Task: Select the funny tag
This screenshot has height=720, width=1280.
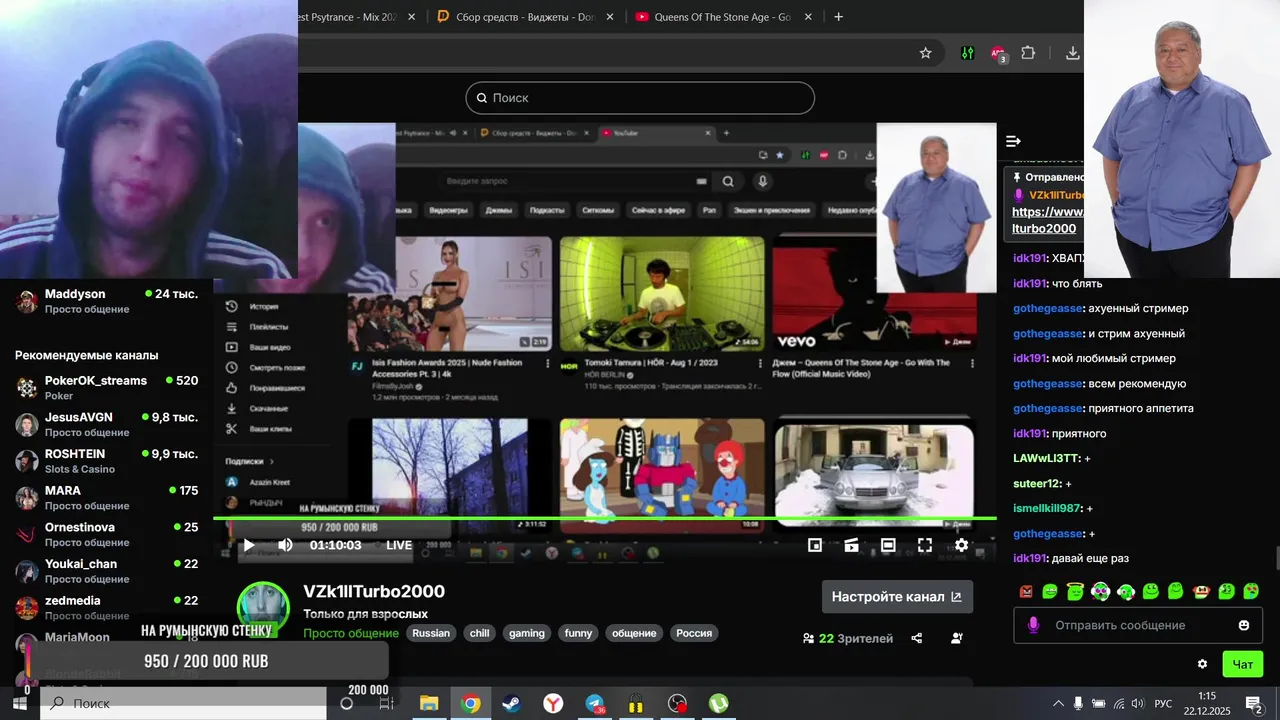Action: pyautogui.click(x=578, y=633)
